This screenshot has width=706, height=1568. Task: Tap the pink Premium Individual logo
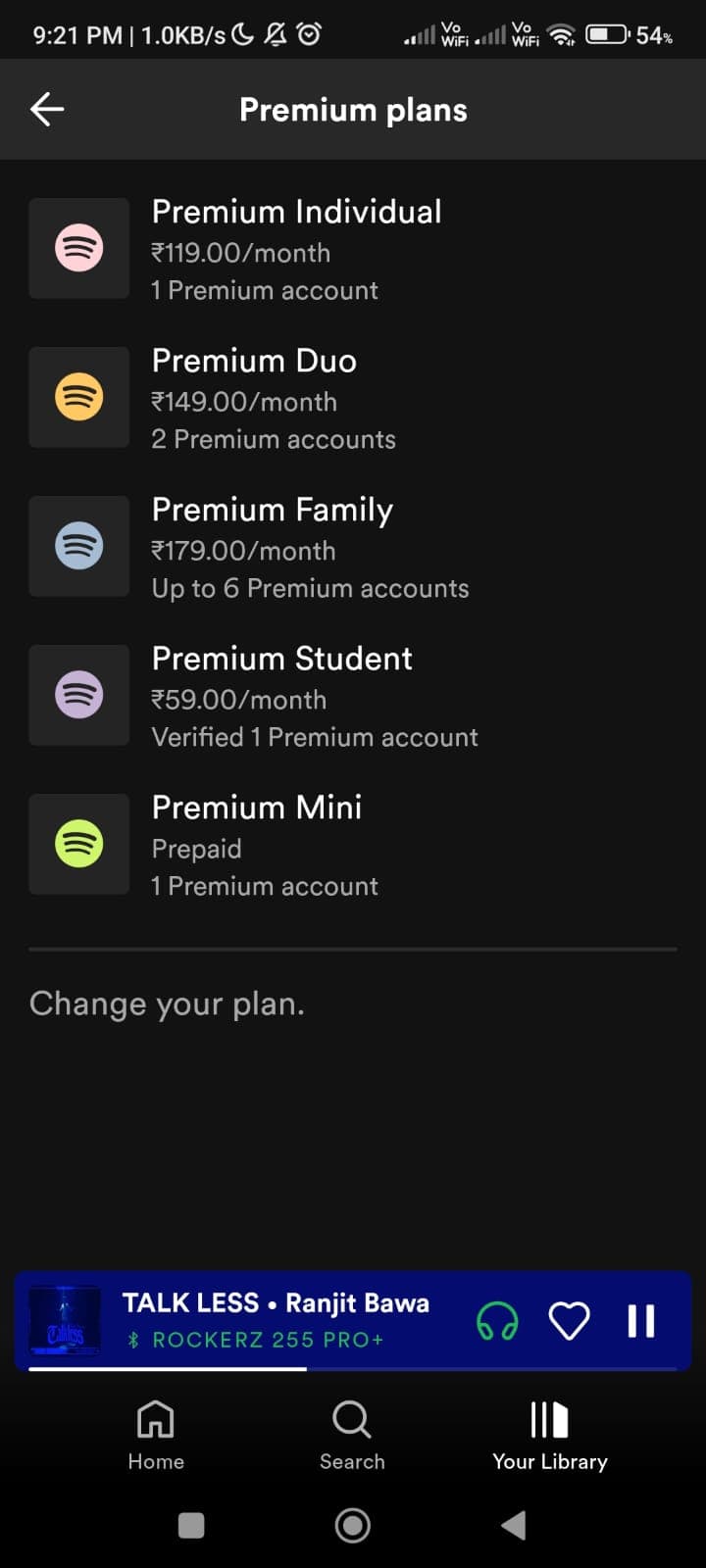pyautogui.click(x=79, y=249)
